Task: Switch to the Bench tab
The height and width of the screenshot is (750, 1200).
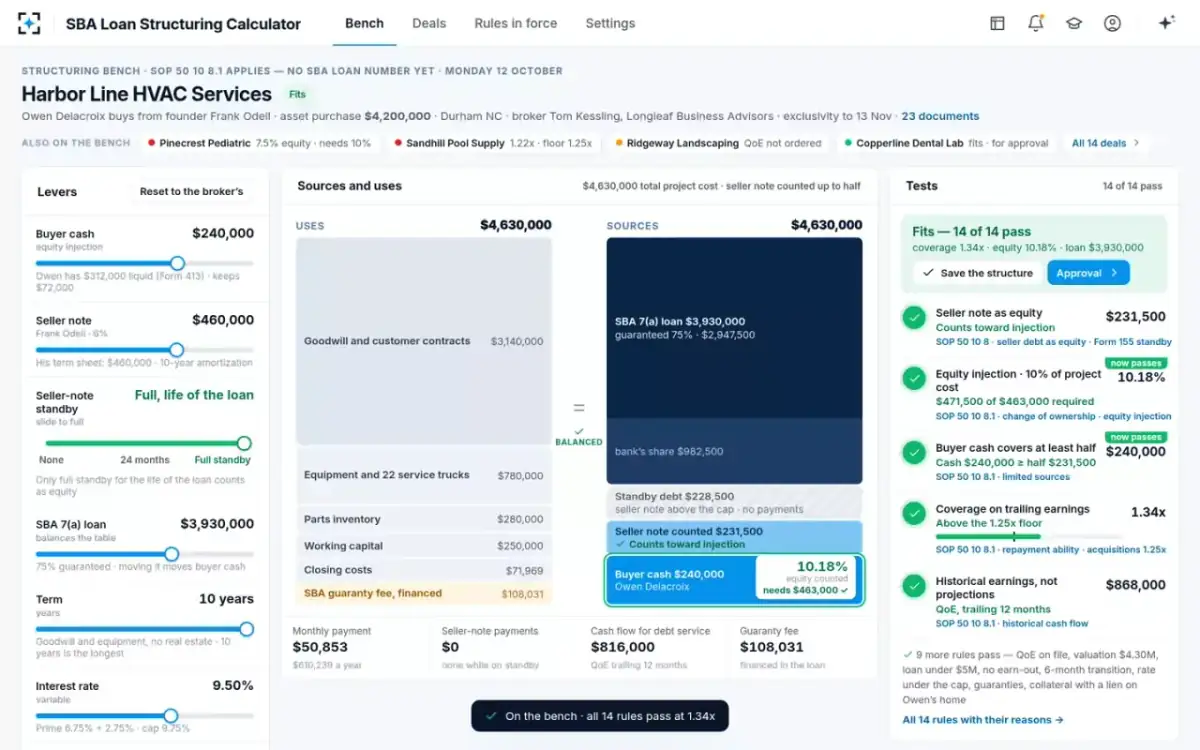Action: pos(364,23)
